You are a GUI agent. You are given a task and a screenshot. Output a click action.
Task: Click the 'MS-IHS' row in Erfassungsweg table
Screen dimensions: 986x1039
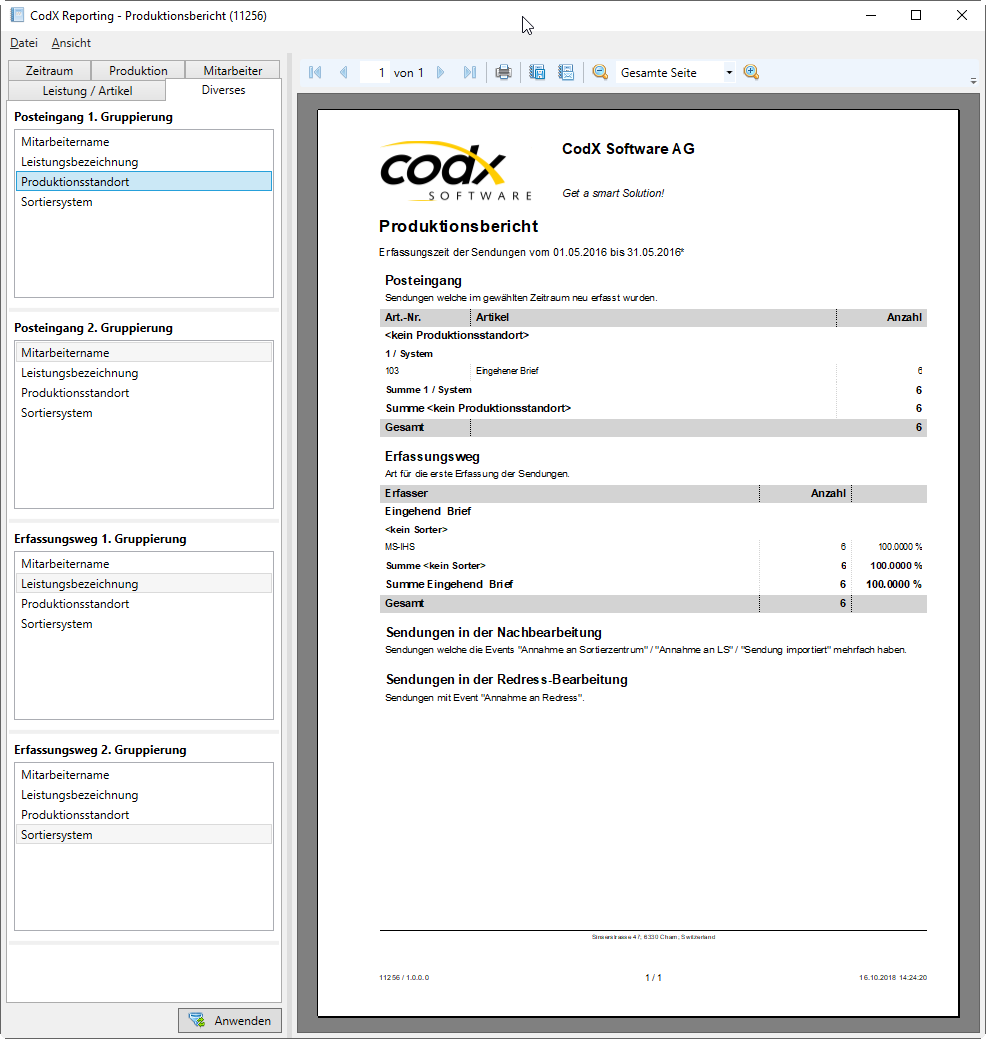coord(653,547)
